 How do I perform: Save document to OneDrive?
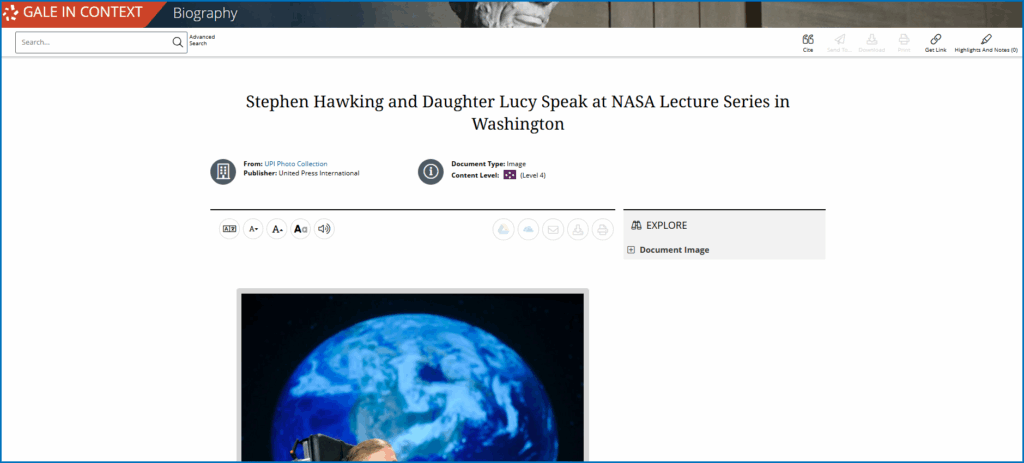click(528, 229)
